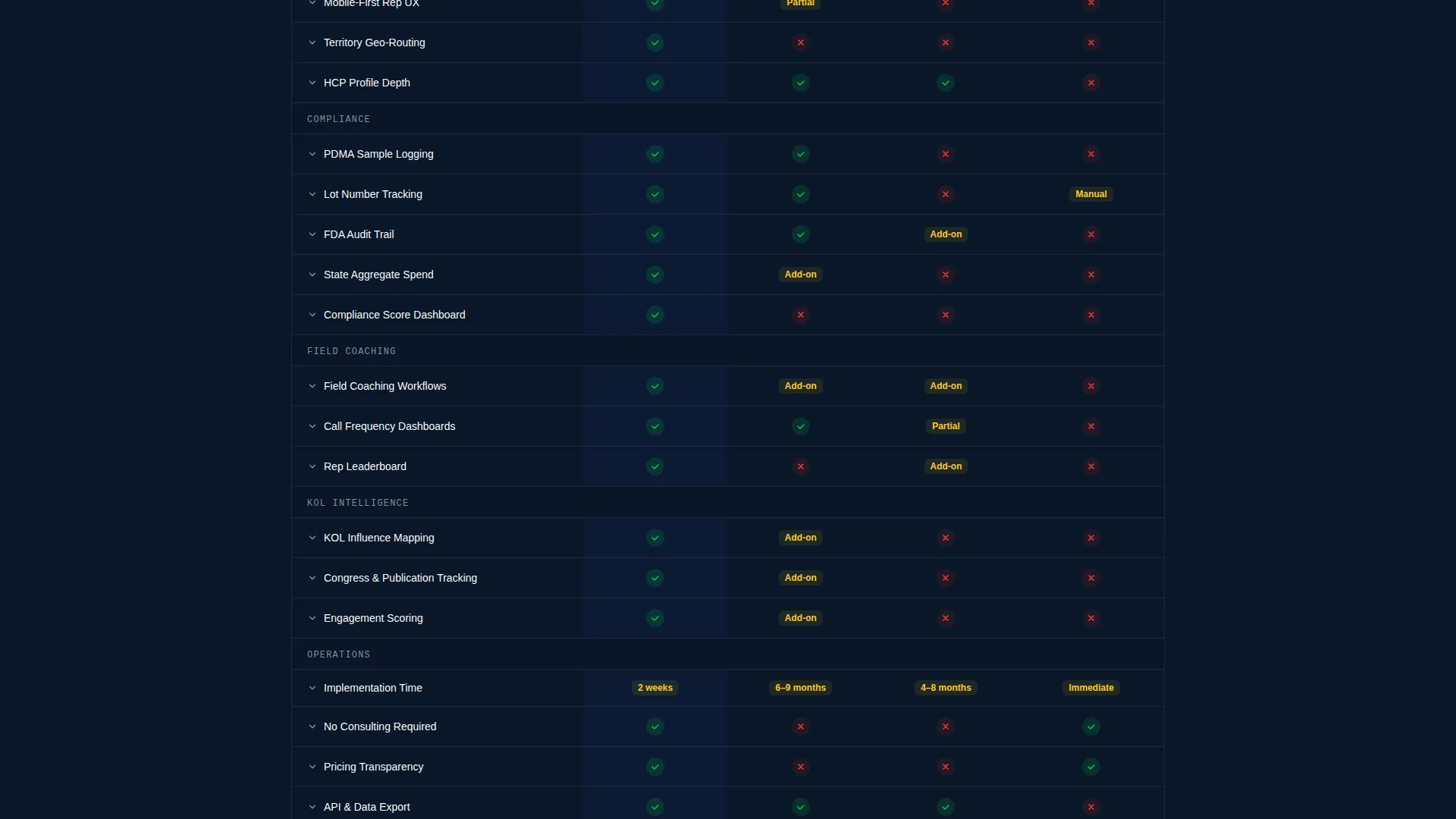
Task: Click the last-column red X for HCP Profile Depth
Action: click(x=1091, y=83)
